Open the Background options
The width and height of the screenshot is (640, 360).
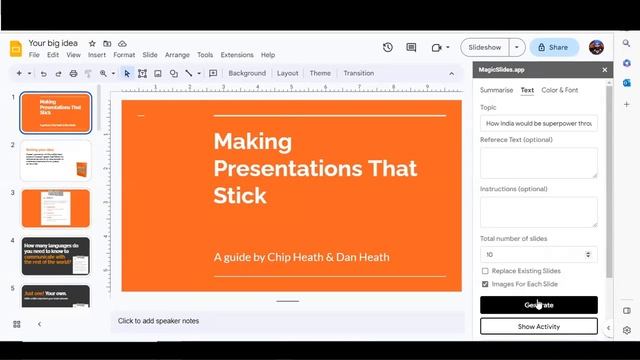(x=247, y=73)
